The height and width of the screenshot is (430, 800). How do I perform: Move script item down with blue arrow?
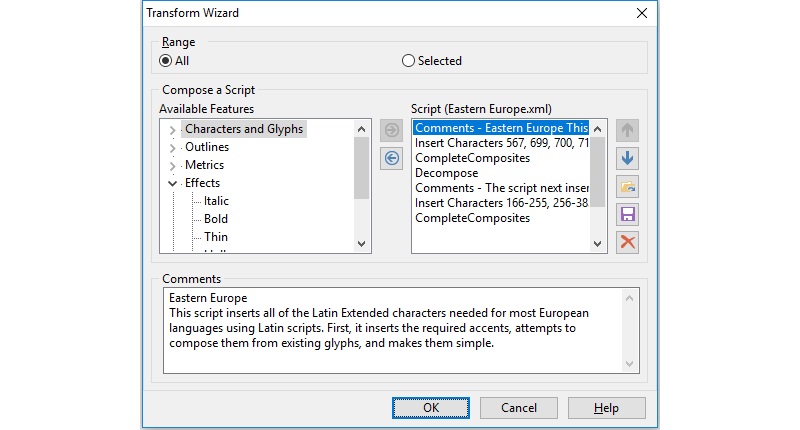[x=627, y=159]
